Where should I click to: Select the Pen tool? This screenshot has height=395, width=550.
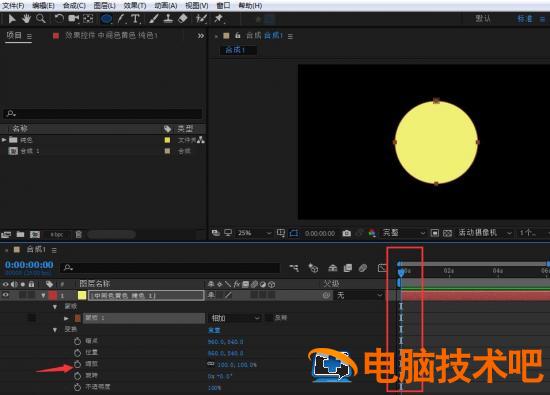tap(121, 19)
